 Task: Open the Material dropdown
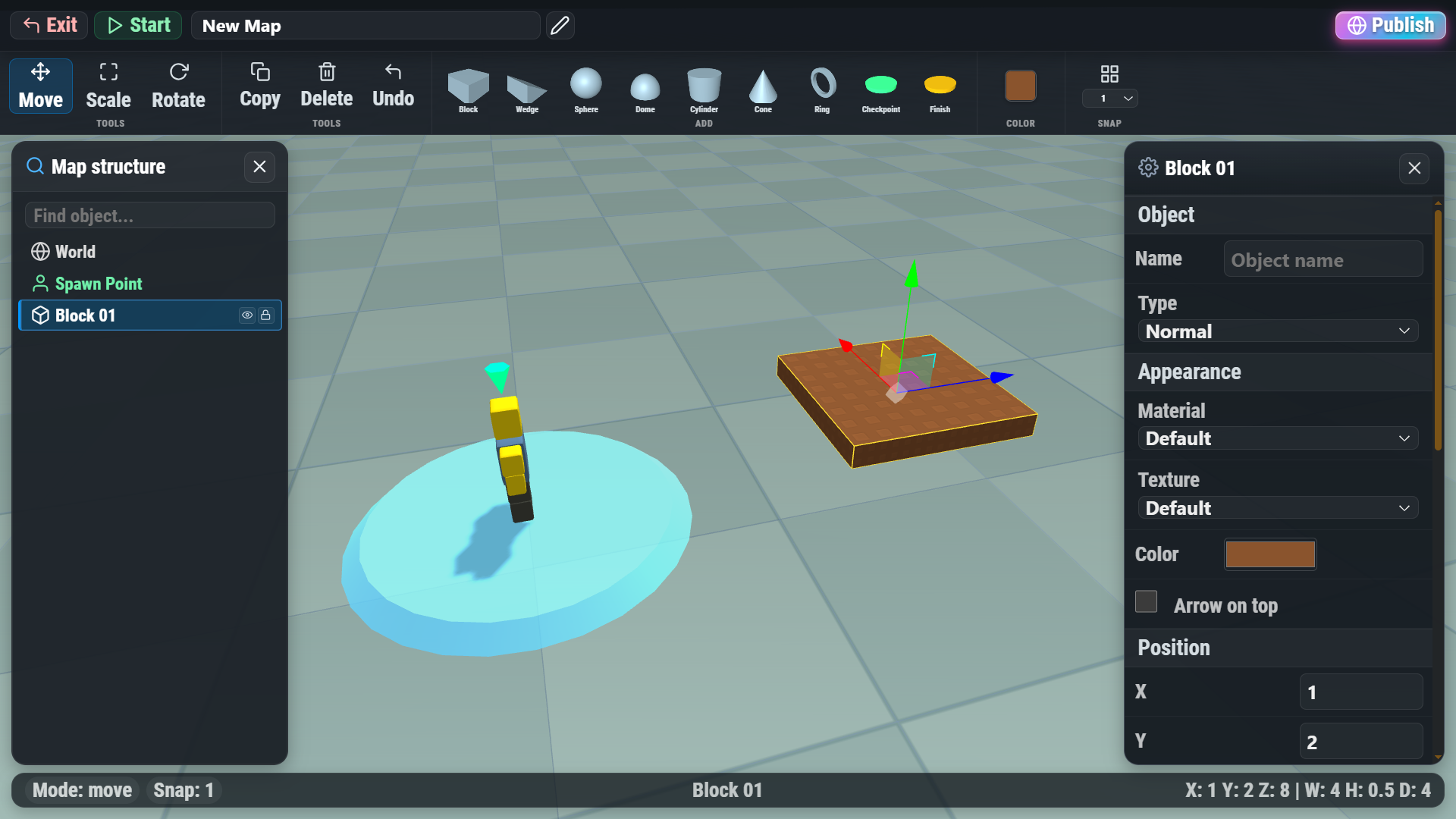point(1277,438)
